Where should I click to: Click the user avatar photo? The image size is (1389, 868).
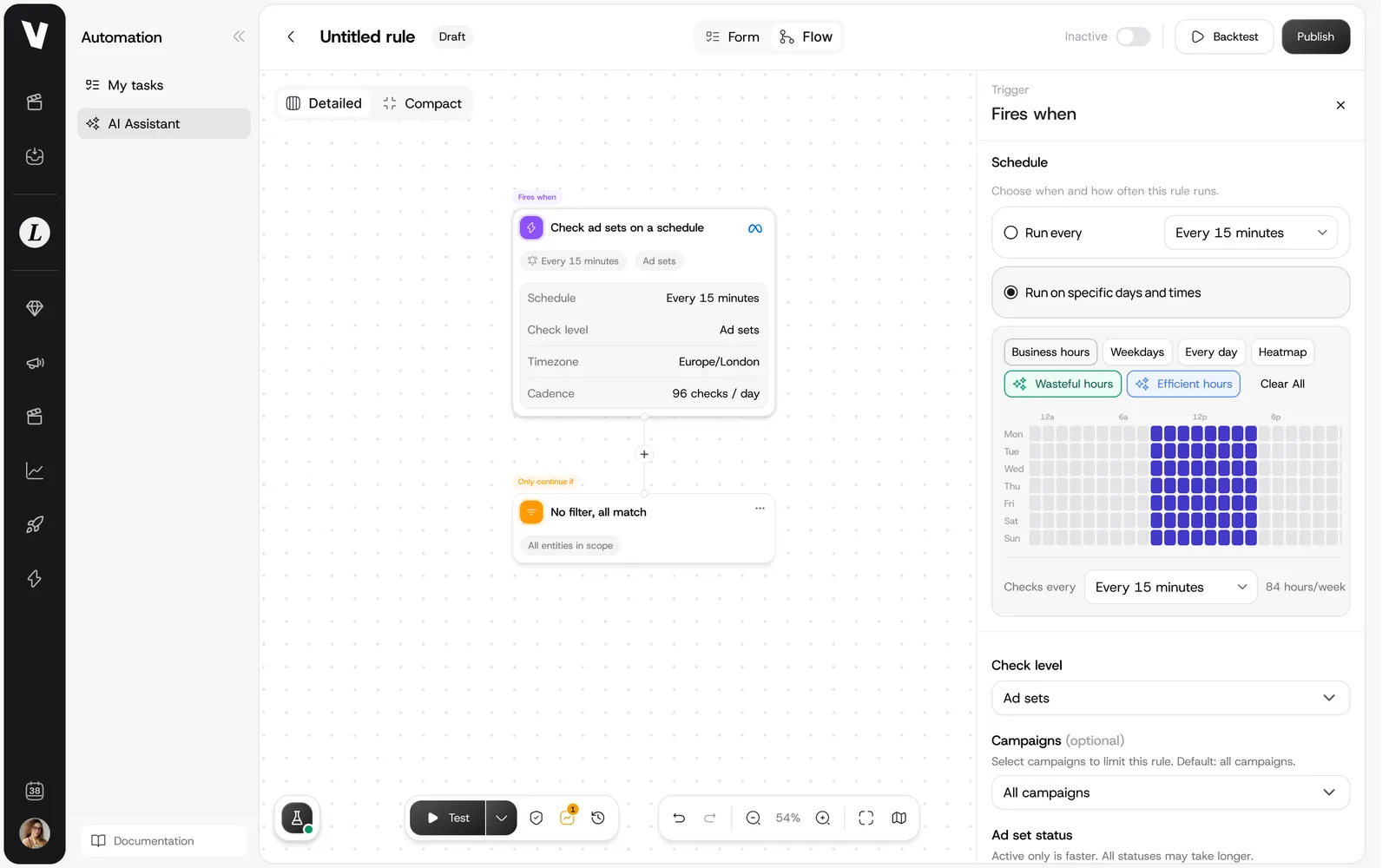tap(35, 833)
